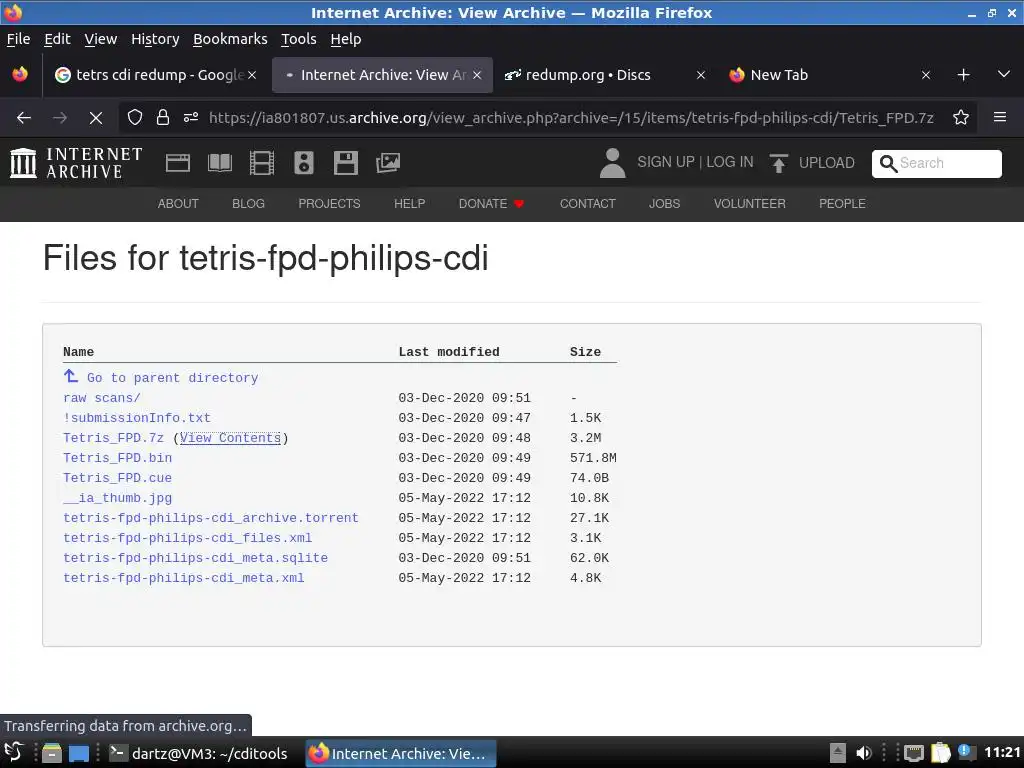Viewport: 1024px width, 768px height.
Task: Download tetris-fpd-philips-cdi_archive.torrent
Action: tap(211, 518)
